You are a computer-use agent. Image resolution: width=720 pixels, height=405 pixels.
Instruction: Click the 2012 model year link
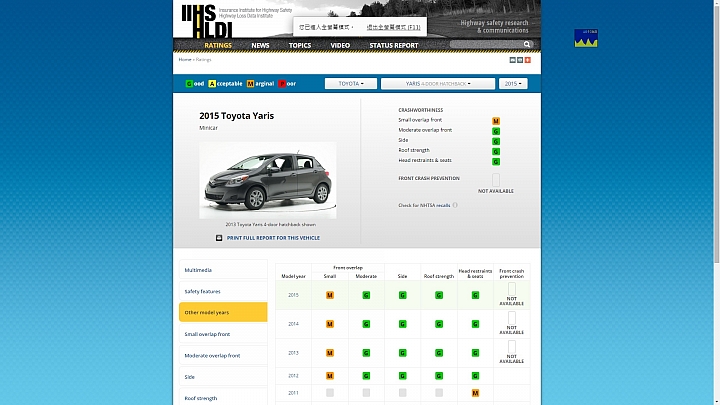[x=293, y=376]
